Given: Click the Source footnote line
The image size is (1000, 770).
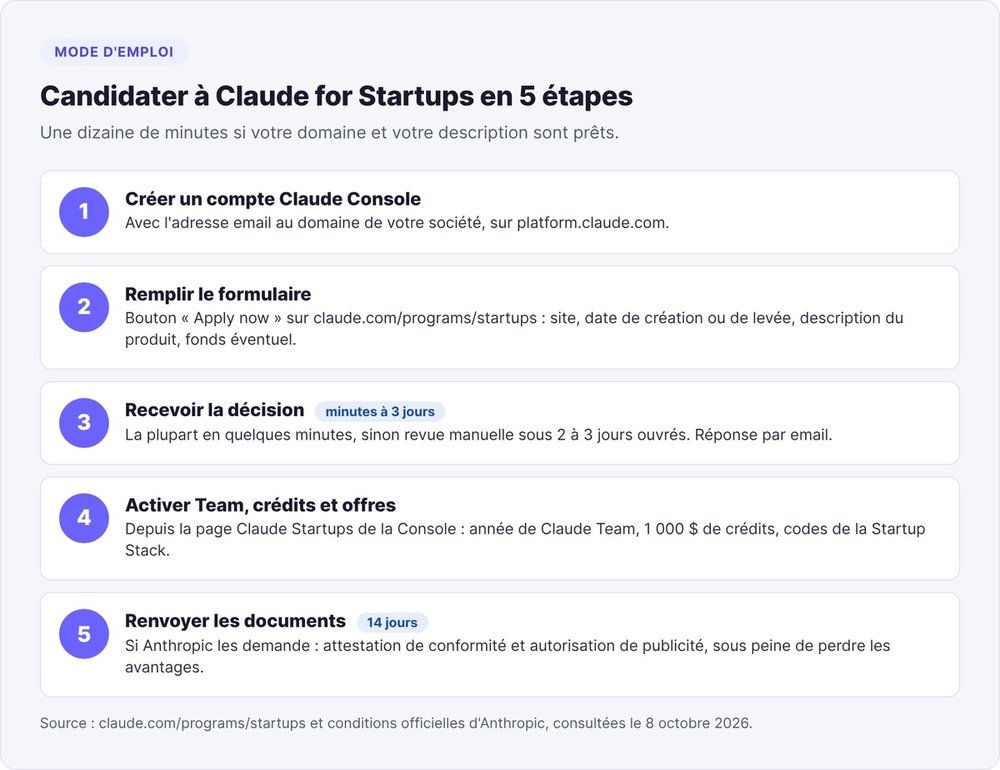Looking at the screenshot, I should (396, 723).
